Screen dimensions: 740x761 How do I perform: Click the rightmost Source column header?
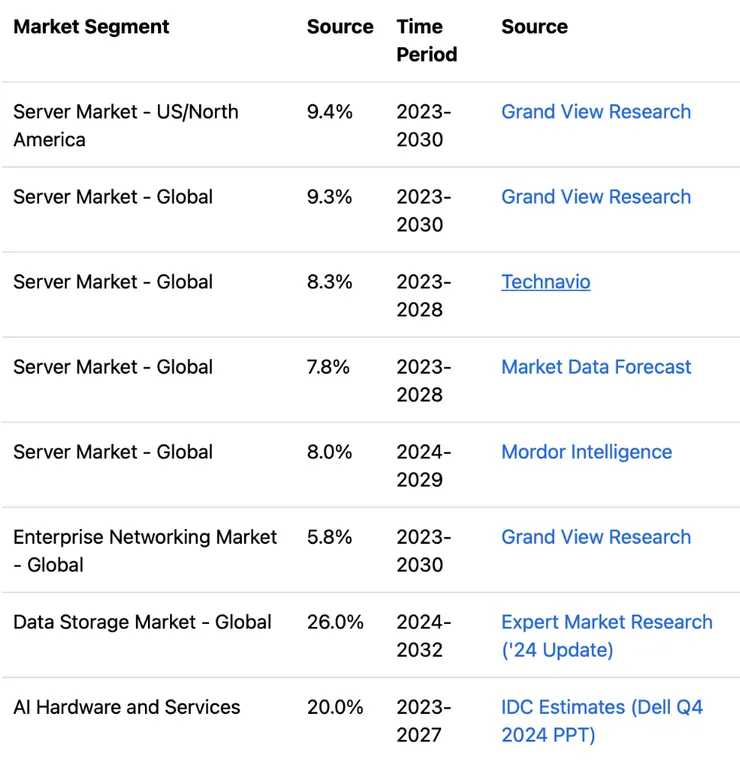pyautogui.click(x=534, y=27)
